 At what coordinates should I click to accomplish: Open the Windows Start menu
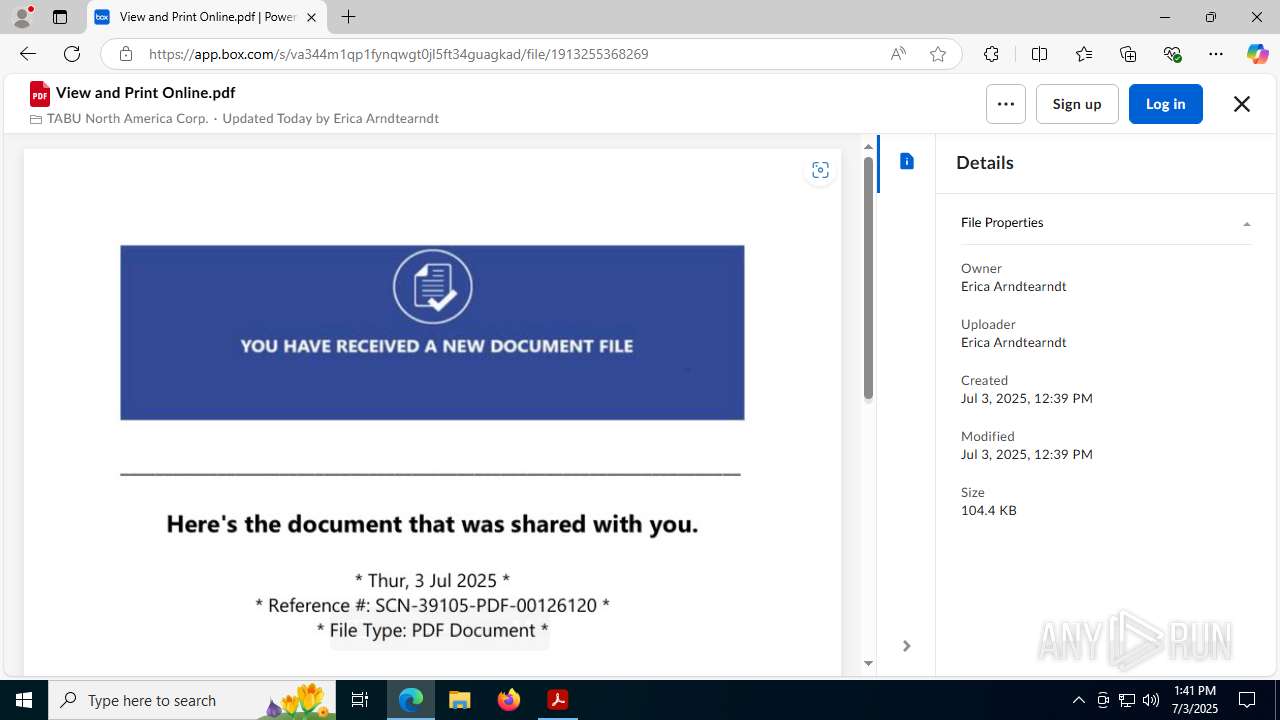pyautogui.click(x=24, y=700)
